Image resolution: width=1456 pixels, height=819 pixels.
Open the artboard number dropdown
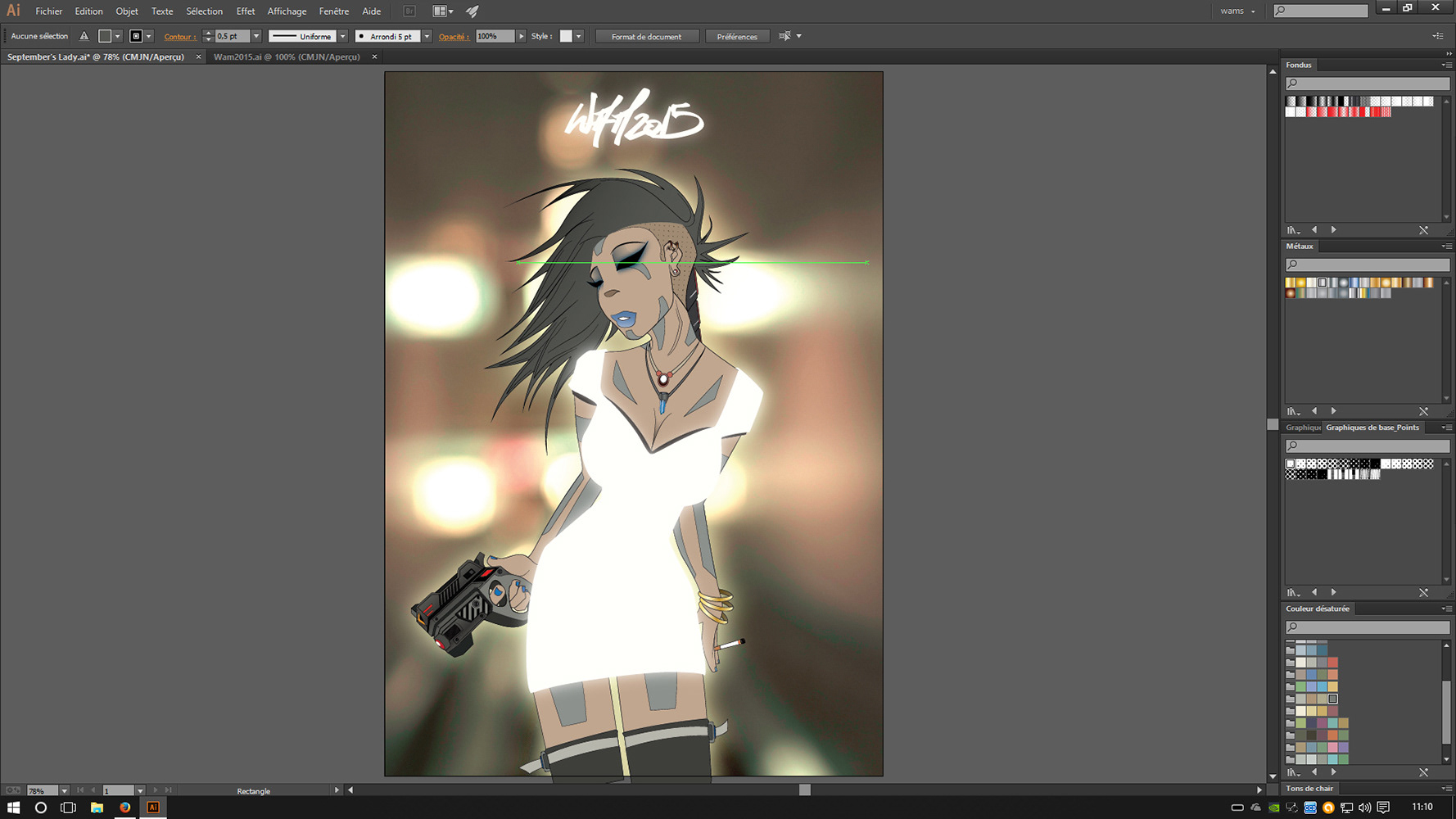(140, 791)
